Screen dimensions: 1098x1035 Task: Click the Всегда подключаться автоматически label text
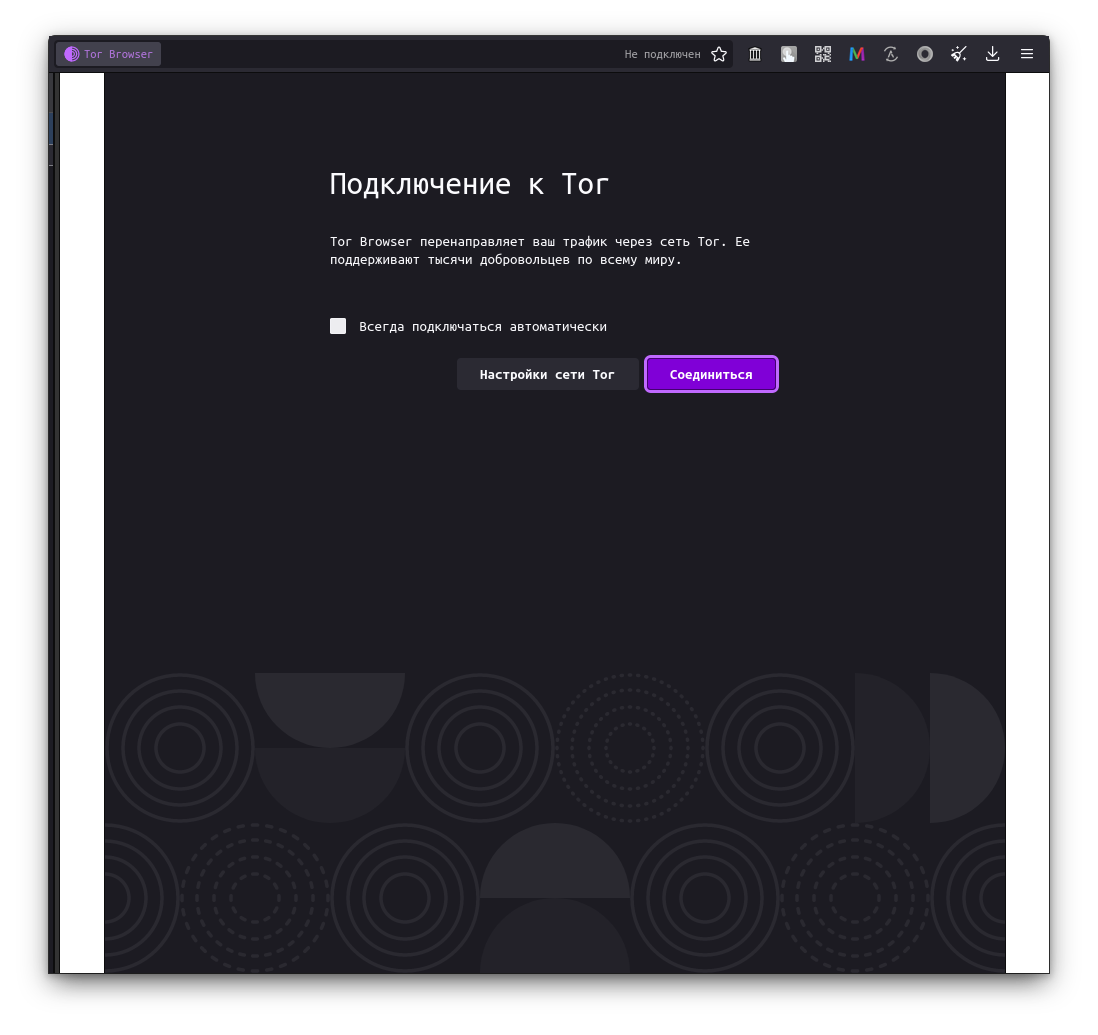pos(482,327)
